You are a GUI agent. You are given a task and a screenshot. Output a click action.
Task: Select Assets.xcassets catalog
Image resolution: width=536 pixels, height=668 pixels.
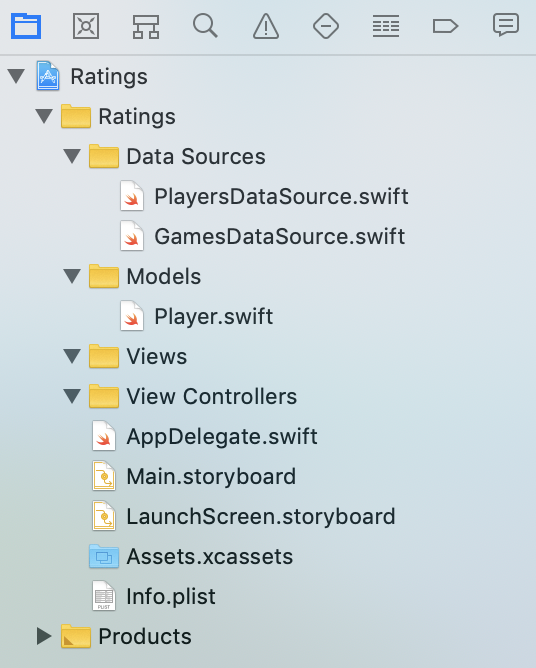click(191, 557)
